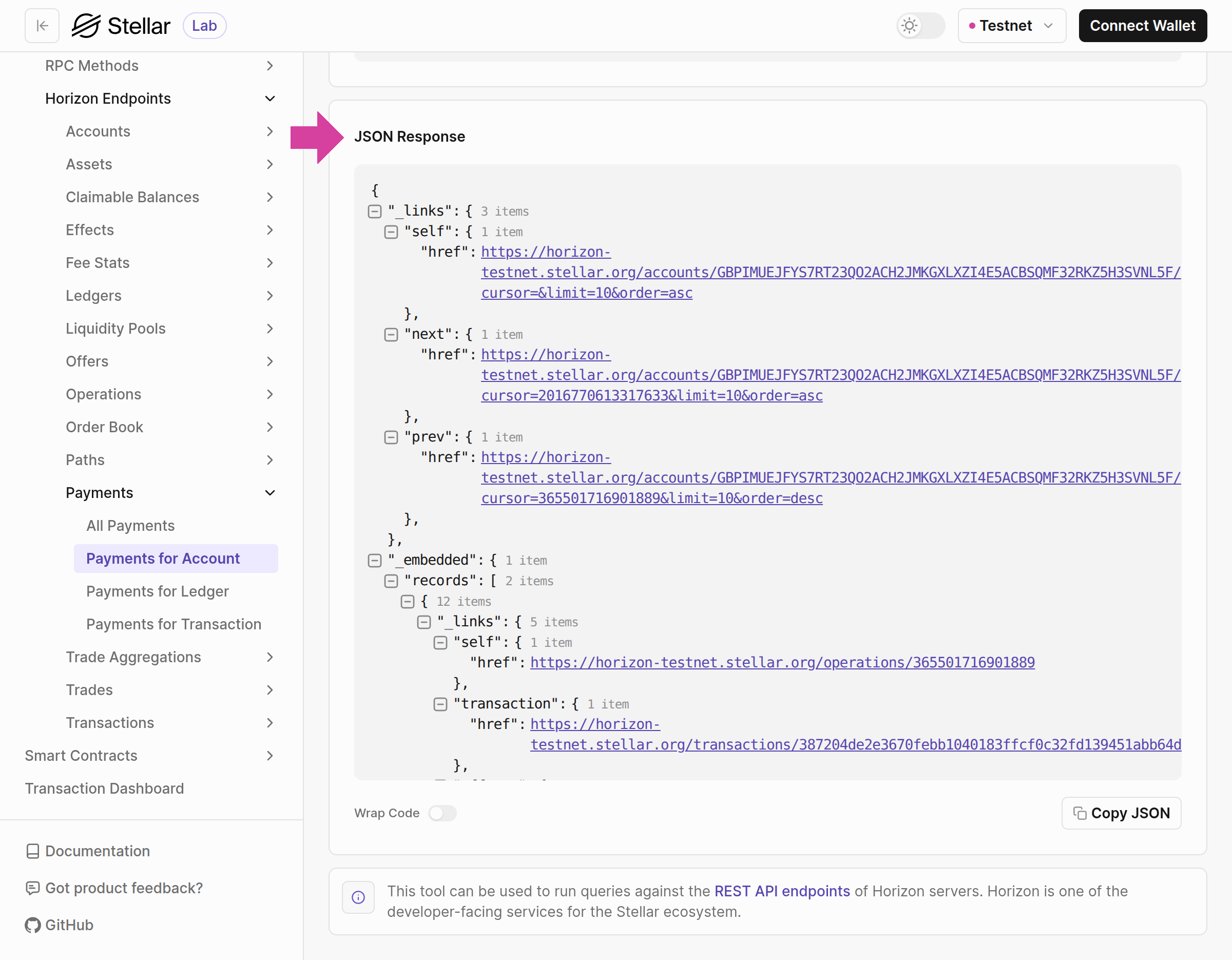Open the Testnet network dropdown

click(x=1011, y=26)
